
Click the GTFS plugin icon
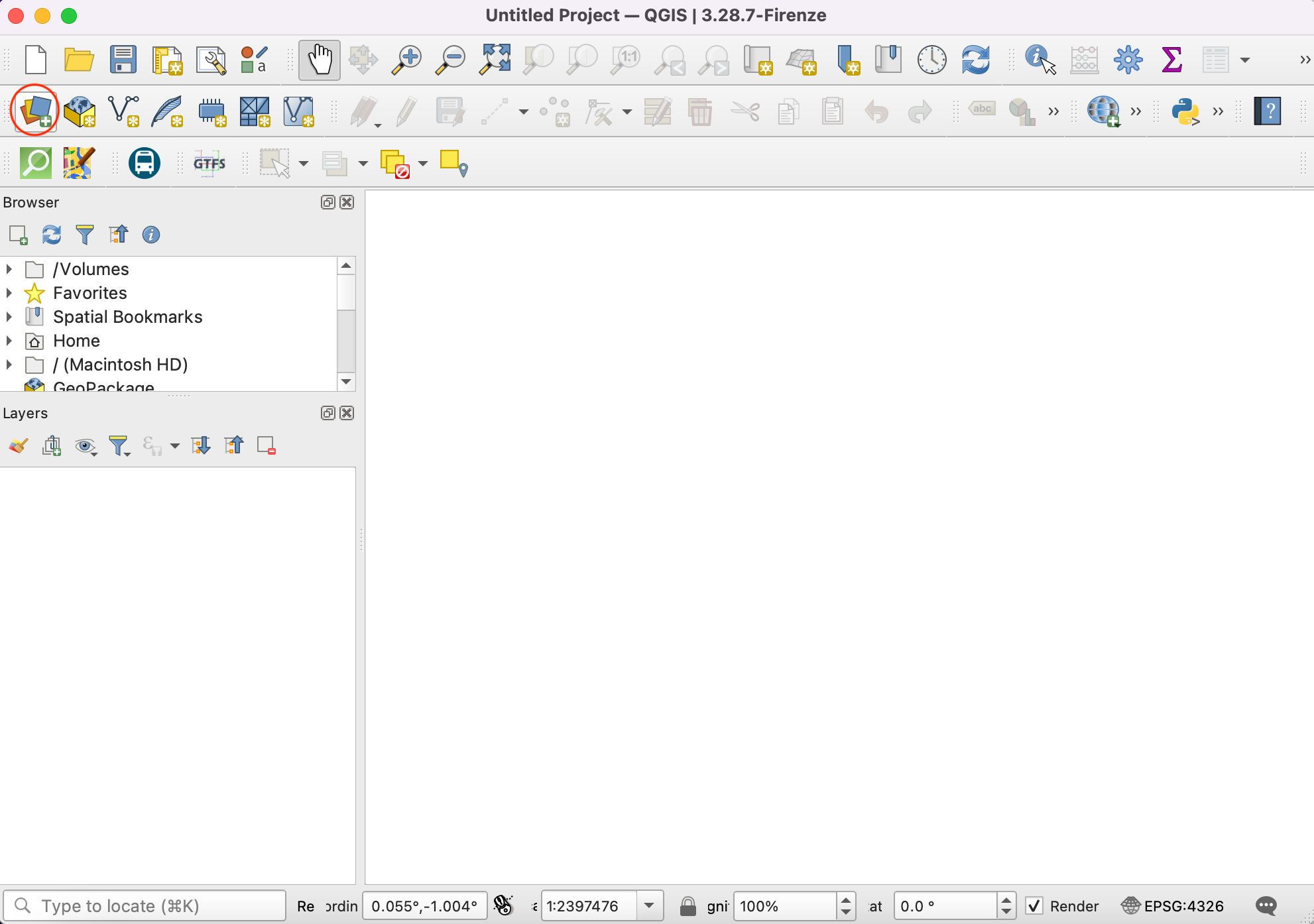point(209,163)
